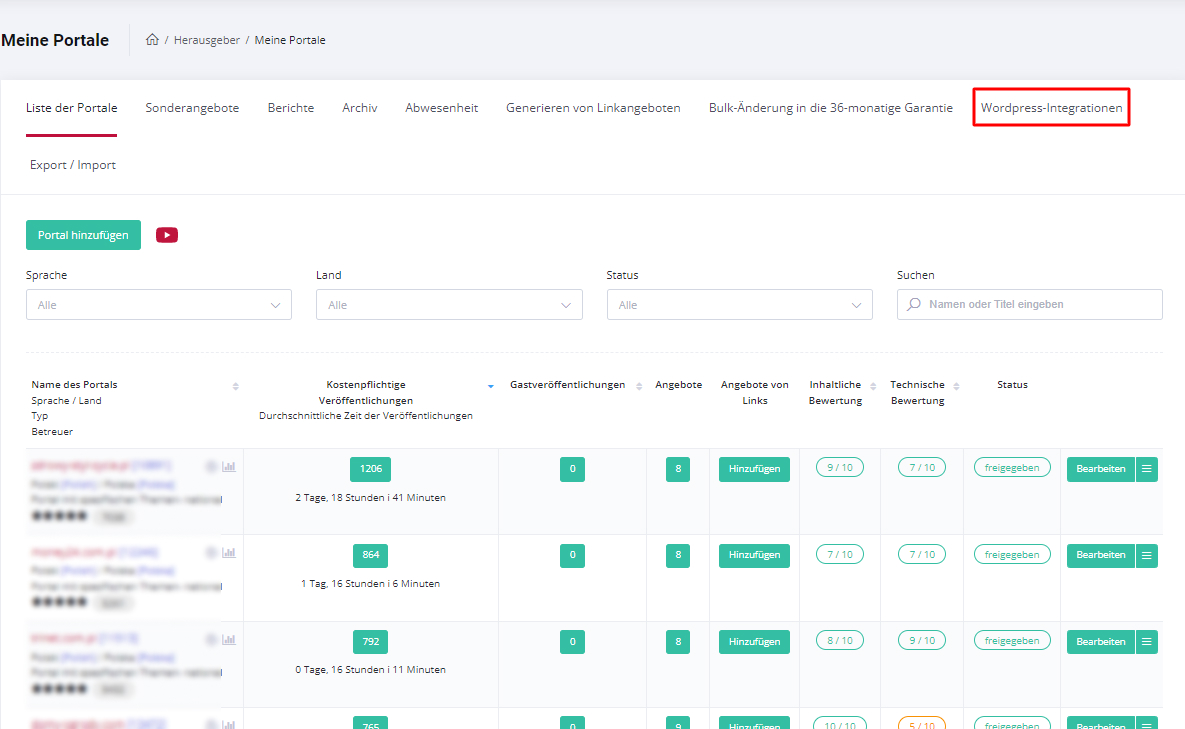Switch to Liste der Portale tab

(72, 108)
